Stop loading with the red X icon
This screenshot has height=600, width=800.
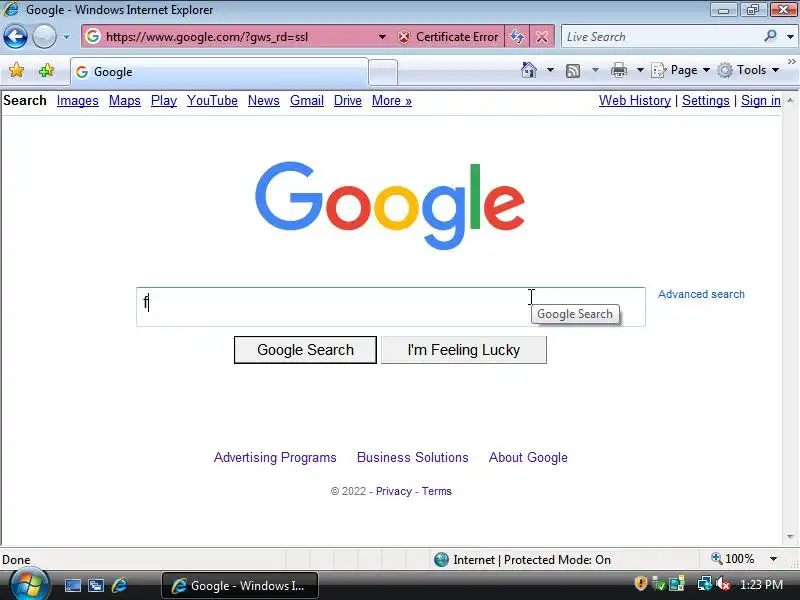(x=542, y=37)
